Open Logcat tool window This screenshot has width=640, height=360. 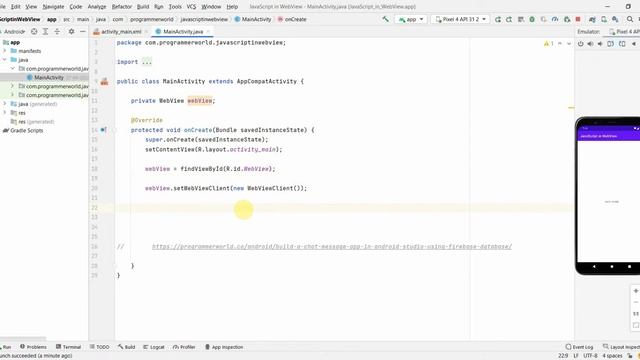click(154, 347)
